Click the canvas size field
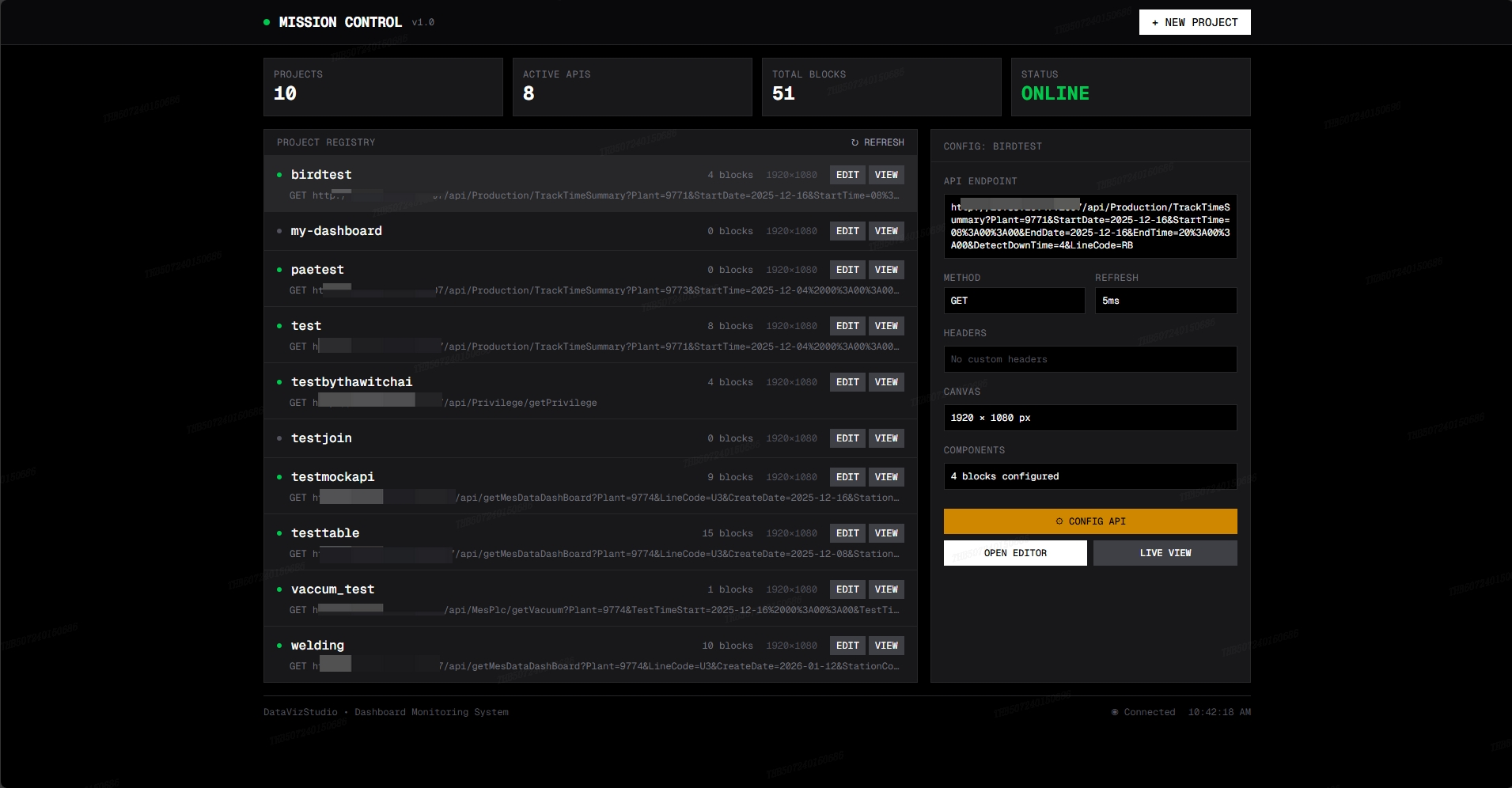 pos(1090,418)
